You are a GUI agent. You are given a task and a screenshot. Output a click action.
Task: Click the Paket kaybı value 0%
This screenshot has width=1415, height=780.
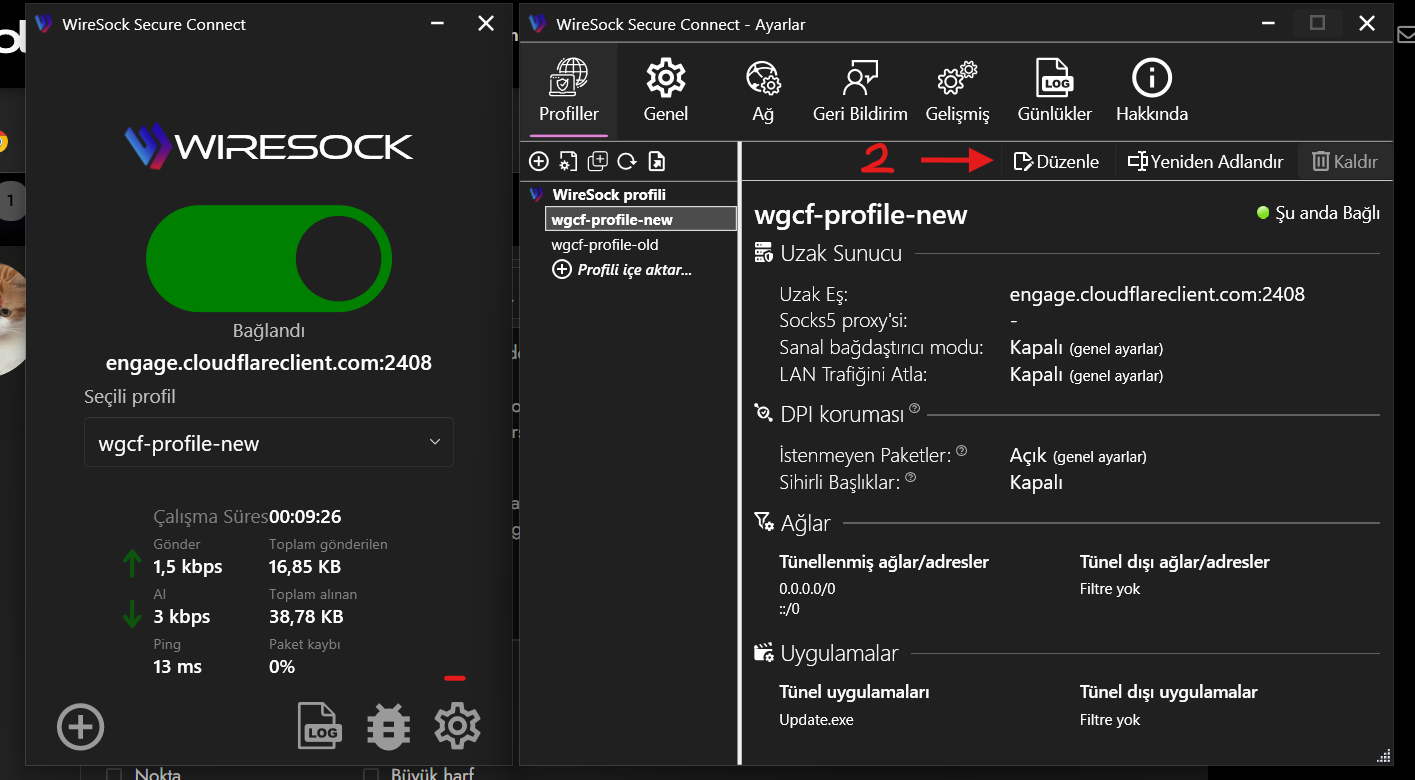point(282,667)
